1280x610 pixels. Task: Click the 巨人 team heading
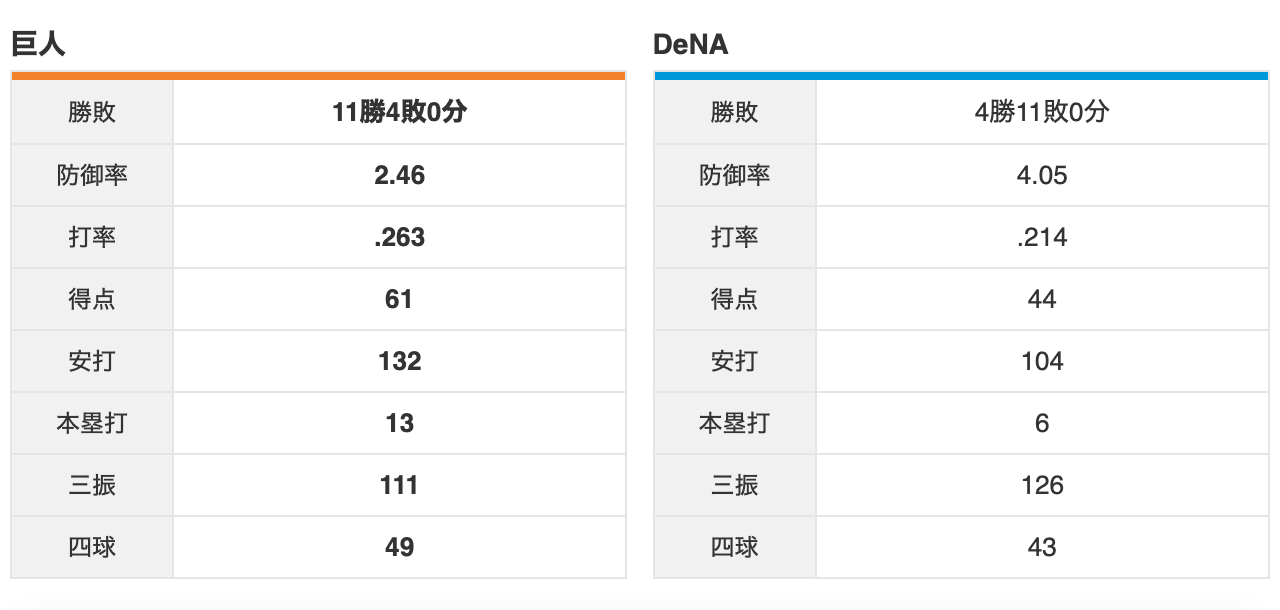38,44
